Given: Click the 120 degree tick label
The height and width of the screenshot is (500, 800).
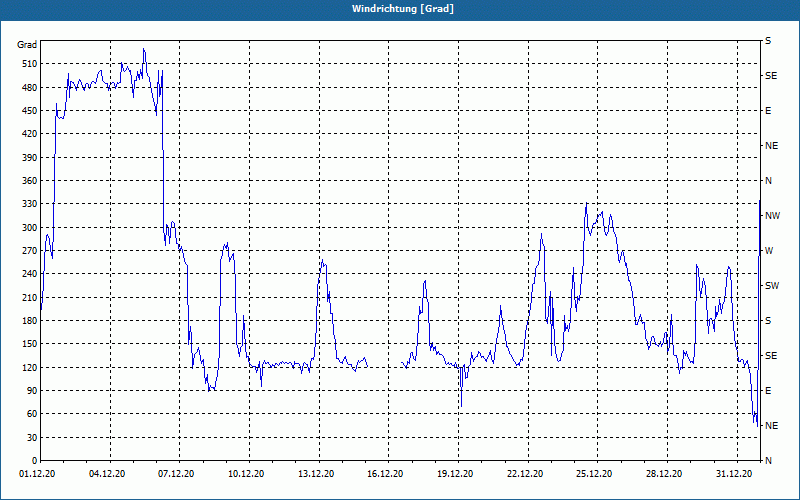Looking at the screenshot, I should pyautogui.click(x=29, y=368).
